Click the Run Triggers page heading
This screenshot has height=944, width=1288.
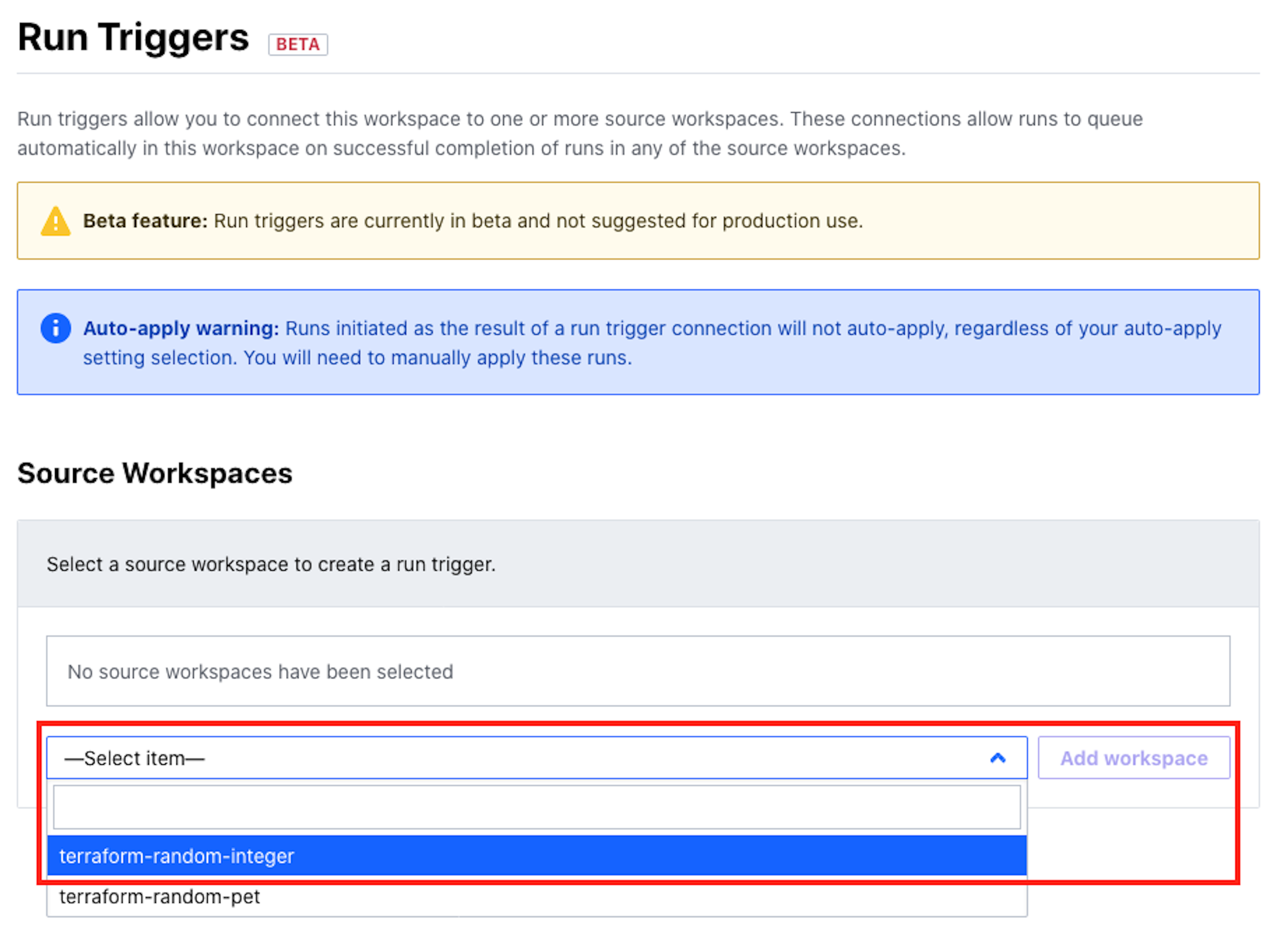[x=132, y=37]
